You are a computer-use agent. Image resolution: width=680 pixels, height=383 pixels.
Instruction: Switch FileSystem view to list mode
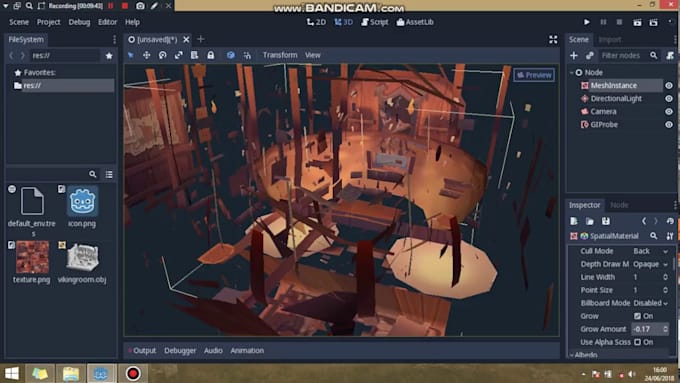pyautogui.click(x=109, y=174)
